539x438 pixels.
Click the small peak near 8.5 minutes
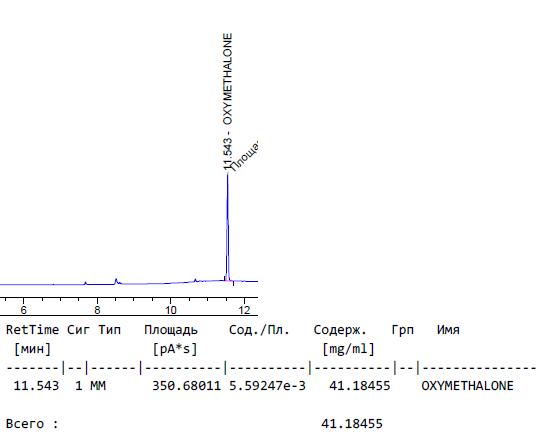(x=116, y=281)
